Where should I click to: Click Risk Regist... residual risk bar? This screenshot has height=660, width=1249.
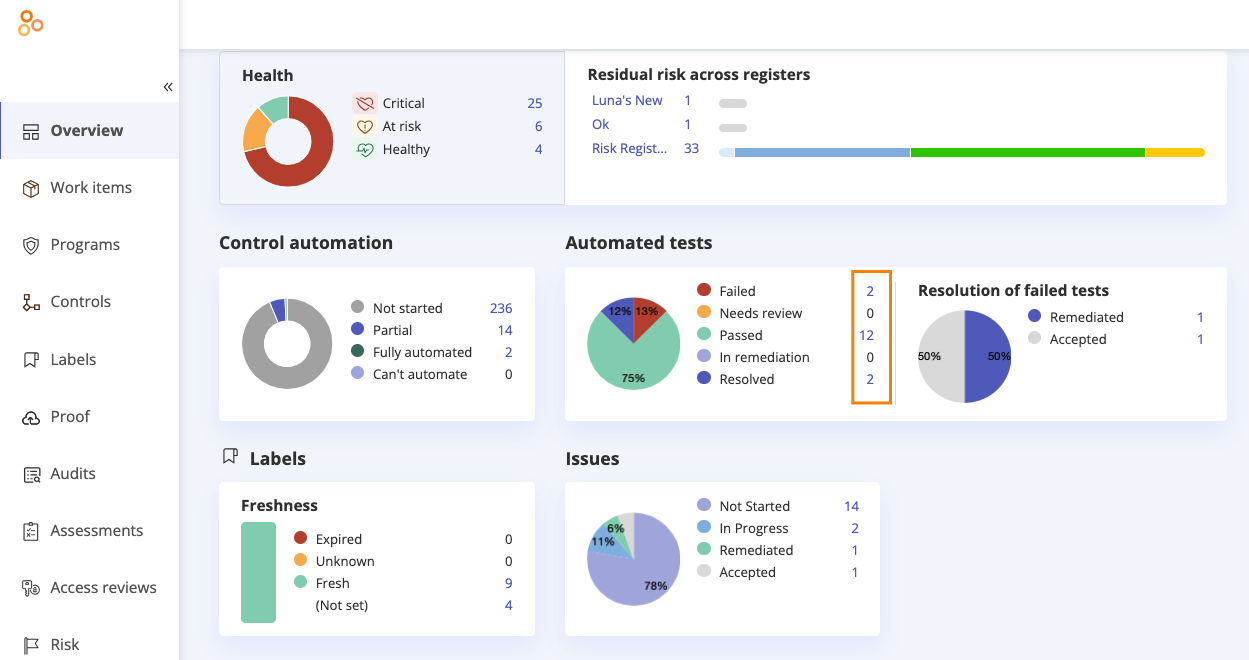(x=962, y=152)
